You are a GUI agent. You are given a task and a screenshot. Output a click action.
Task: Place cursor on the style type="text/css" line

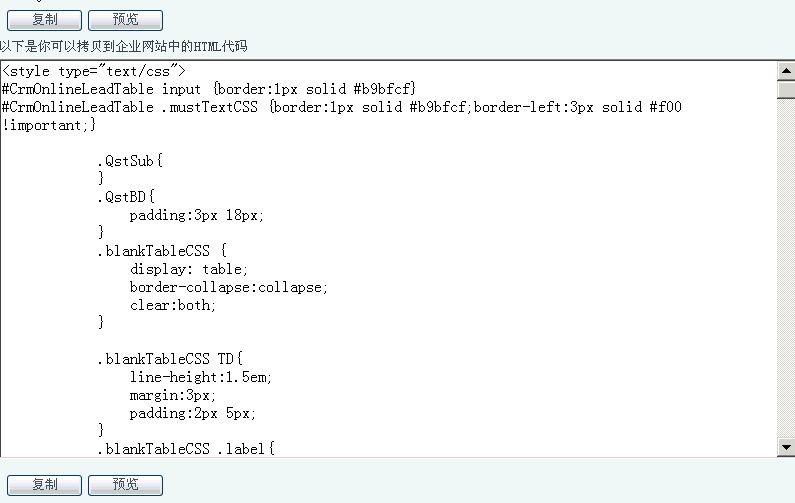(x=94, y=71)
